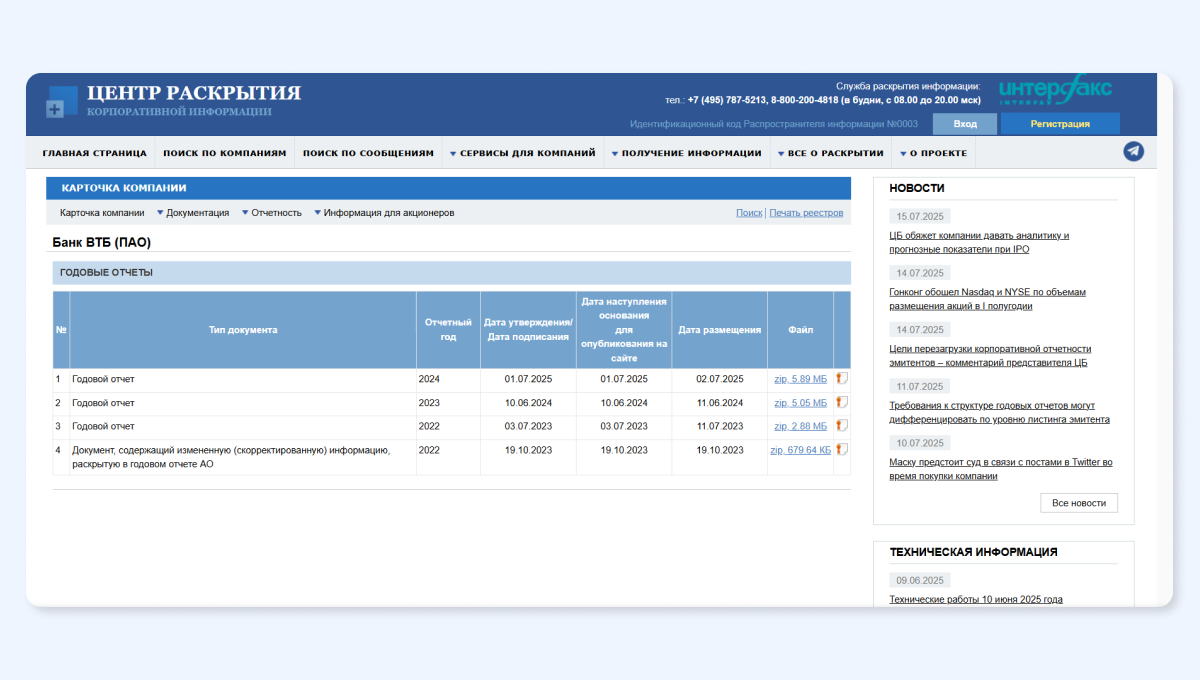
Task: Click the news date 10.07.2025
Action: tap(920, 443)
